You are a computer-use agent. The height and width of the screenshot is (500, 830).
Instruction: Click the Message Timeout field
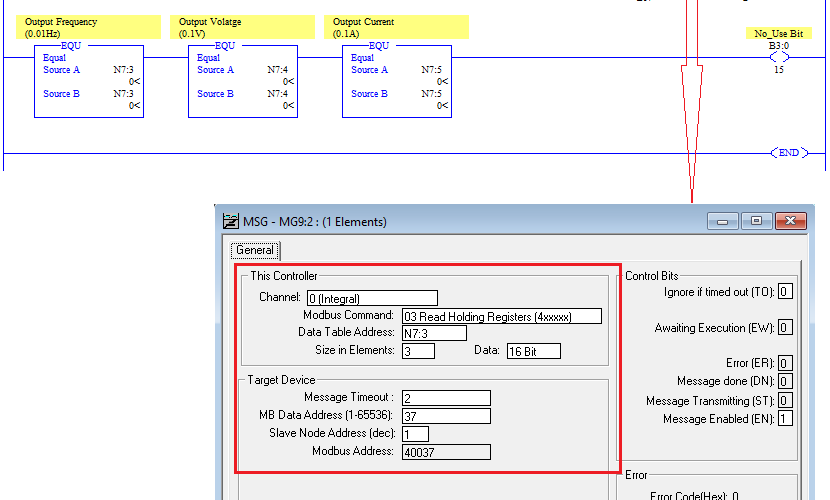pyautogui.click(x=446, y=398)
